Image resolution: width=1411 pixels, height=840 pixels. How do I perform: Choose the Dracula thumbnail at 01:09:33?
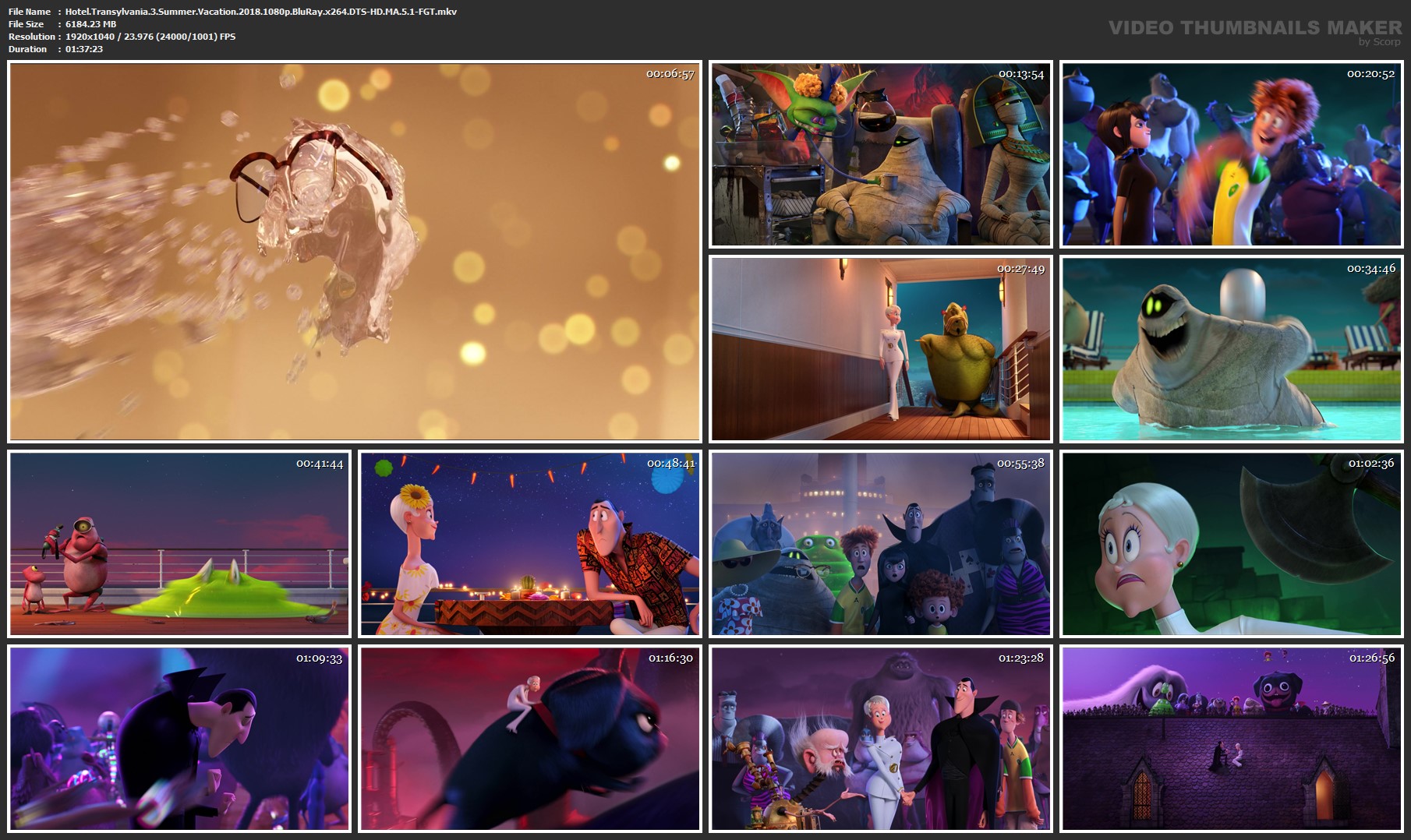point(179,738)
